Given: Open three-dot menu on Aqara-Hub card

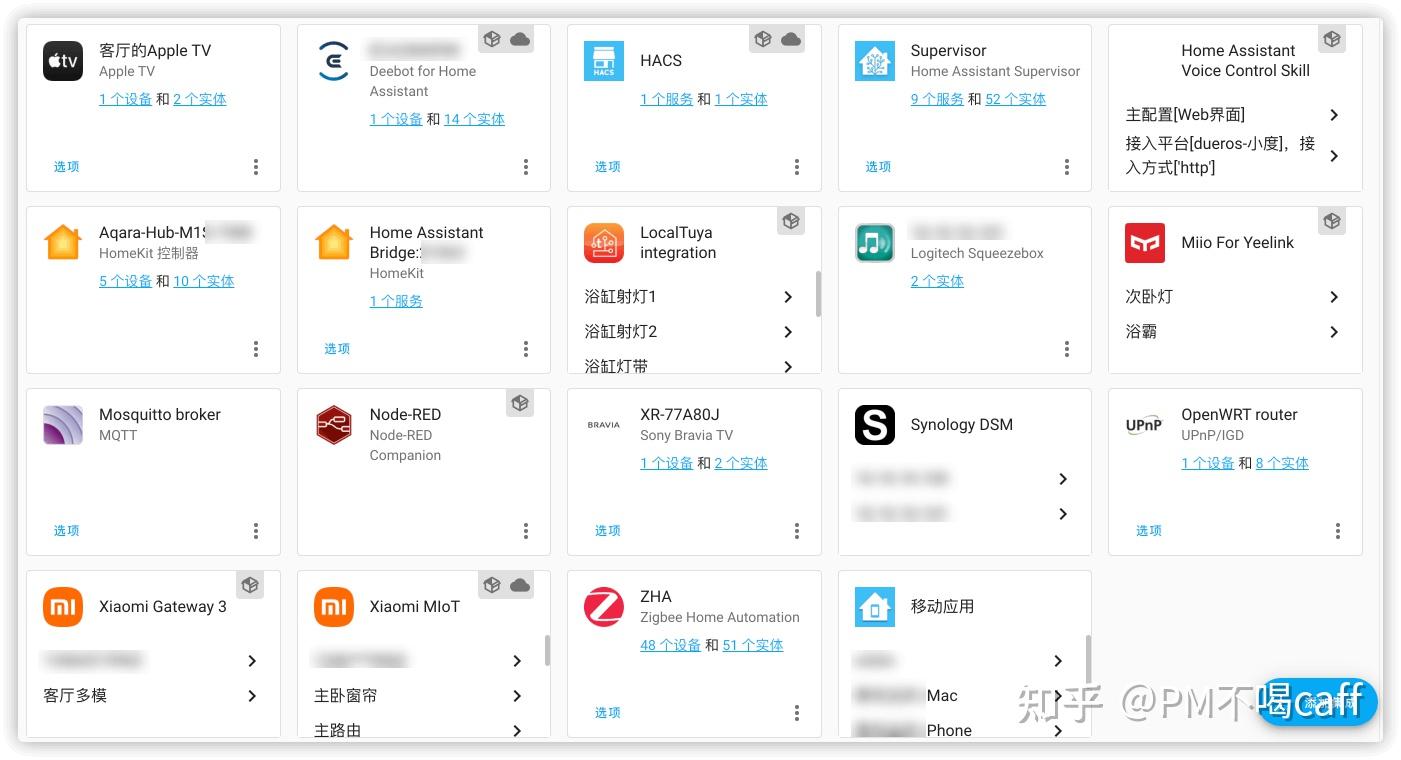Looking at the screenshot, I should (x=256, y=349).
